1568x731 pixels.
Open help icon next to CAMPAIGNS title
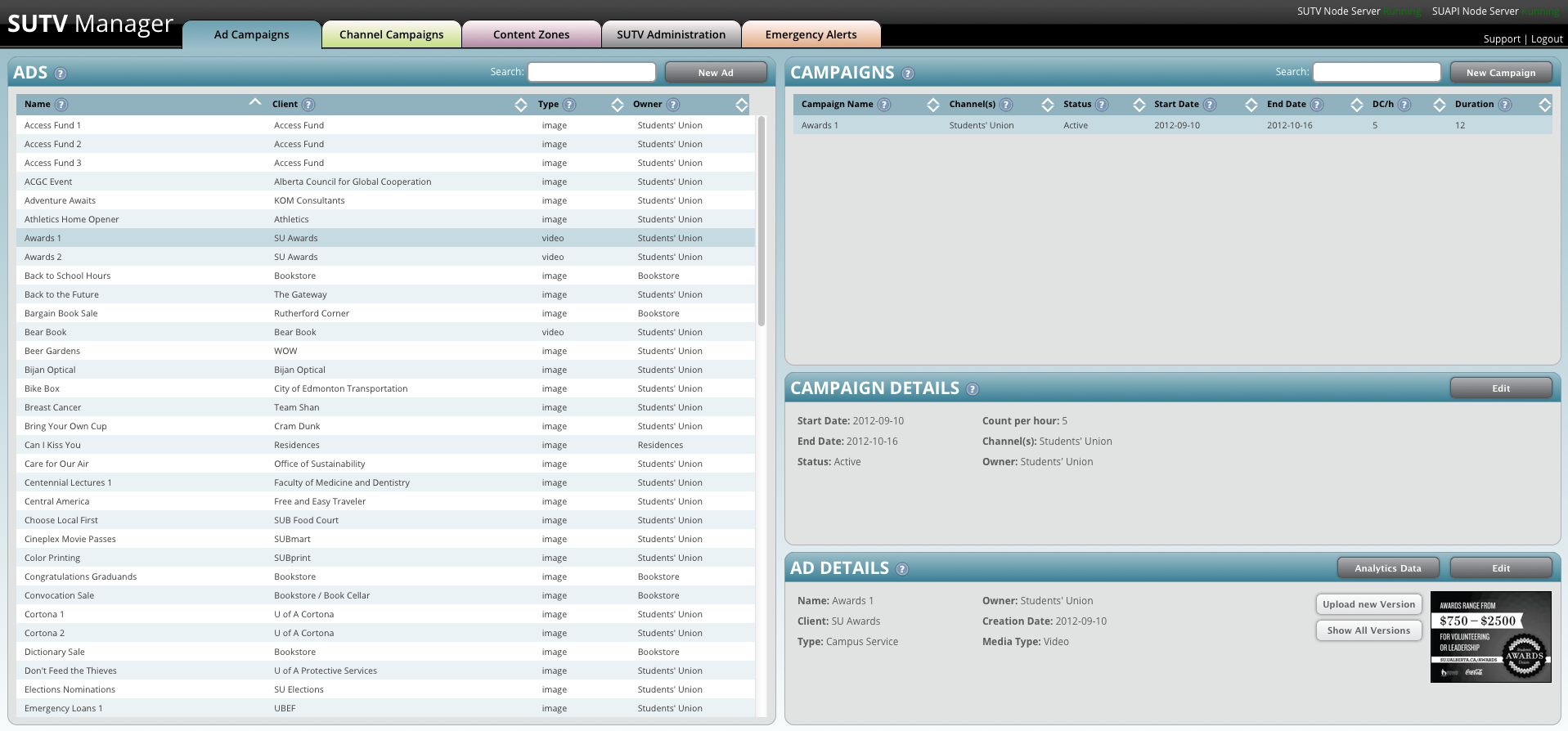(908, 74)
